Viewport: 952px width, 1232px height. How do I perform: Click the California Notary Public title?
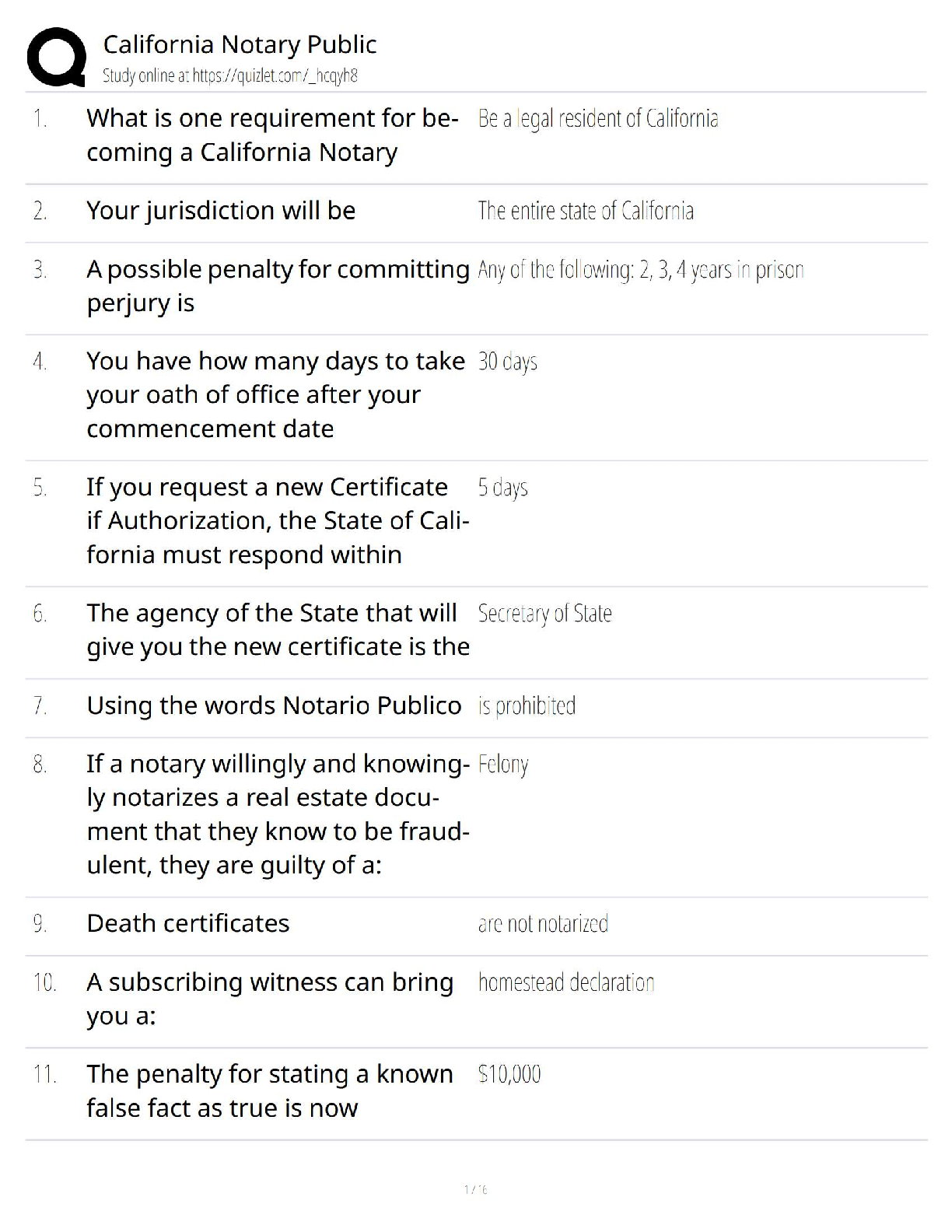240,44
